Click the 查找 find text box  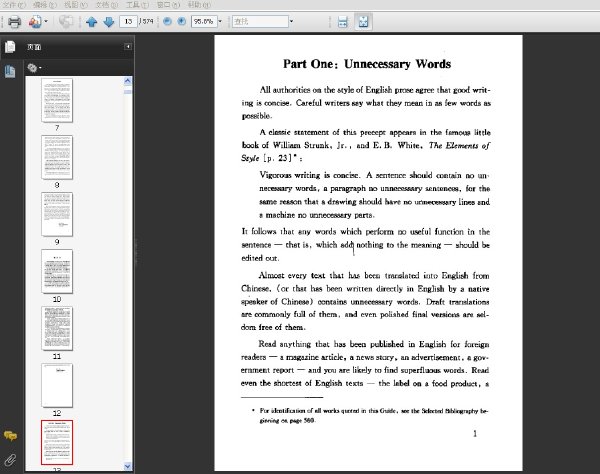pos(260,21)
